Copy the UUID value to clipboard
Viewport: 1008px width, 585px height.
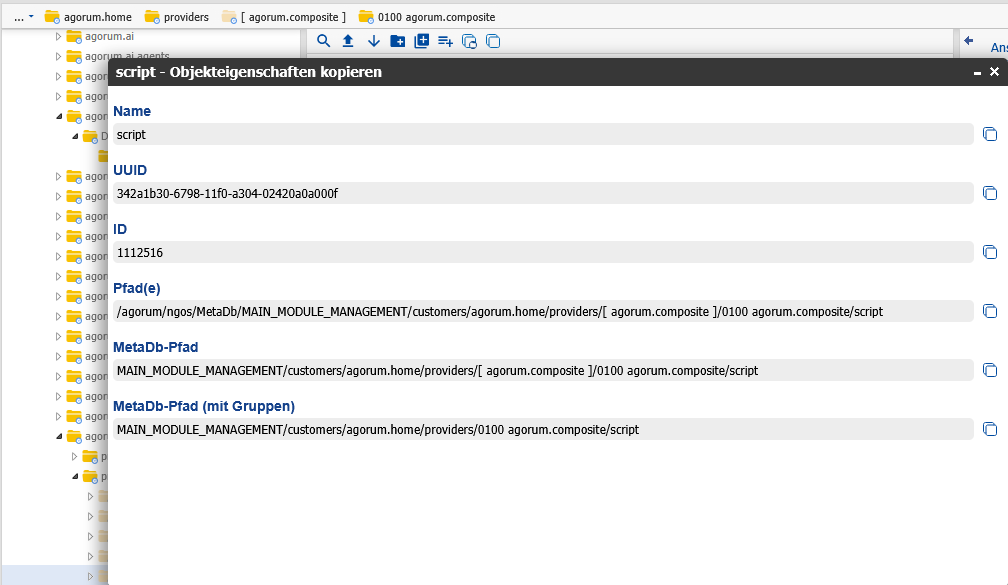pyautogui.click(x=990, y=193)
